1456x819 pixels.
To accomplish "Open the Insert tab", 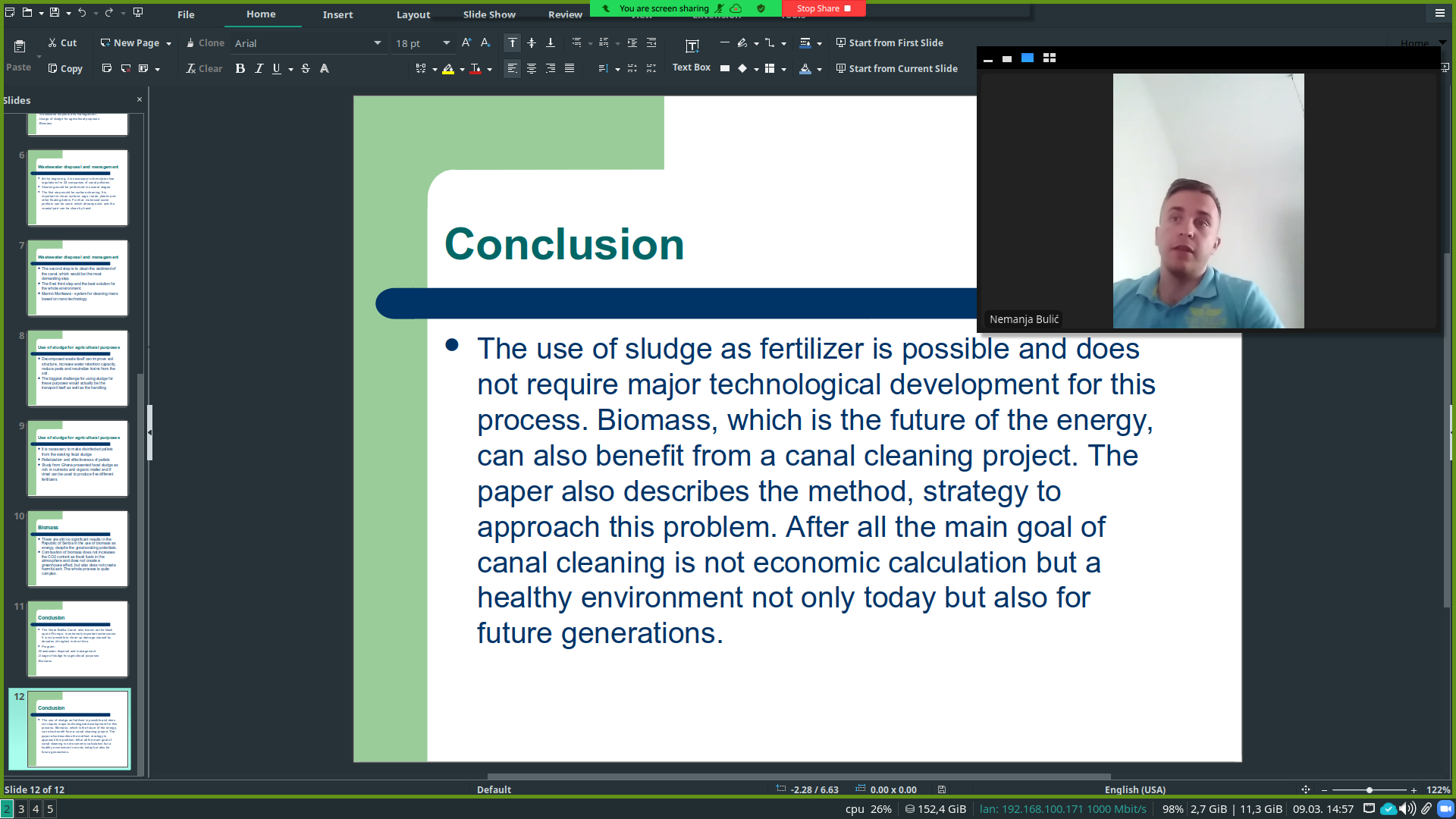I will pos(337,14).
